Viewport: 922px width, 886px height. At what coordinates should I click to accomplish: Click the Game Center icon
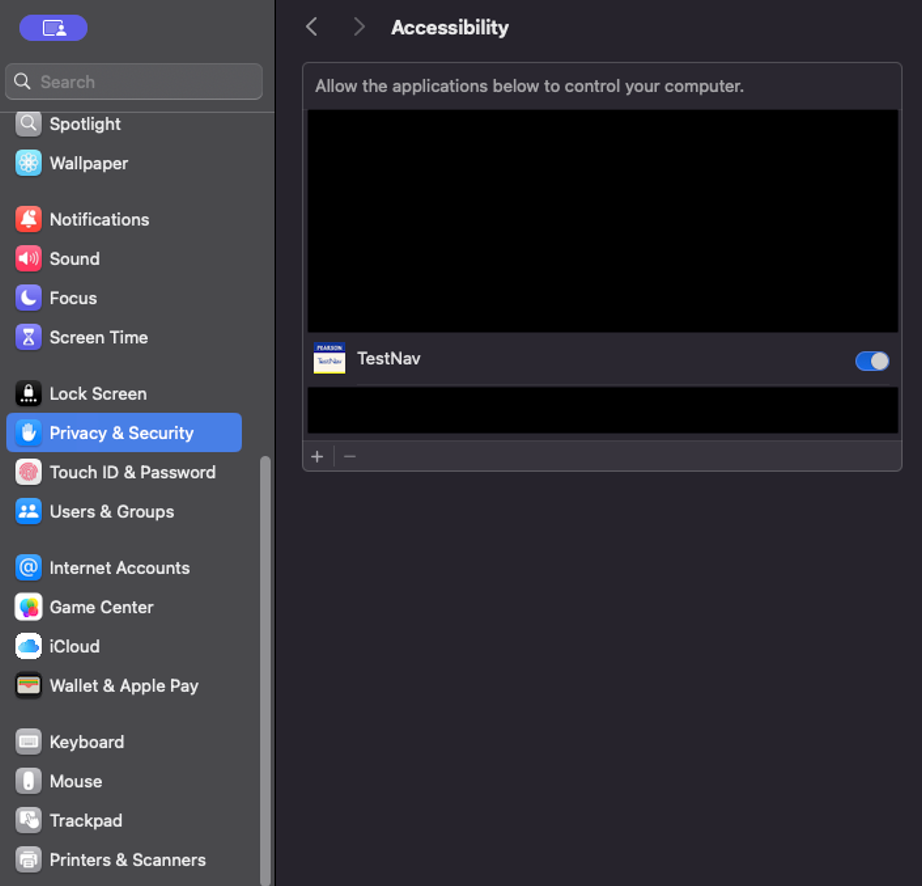[28, 607]
